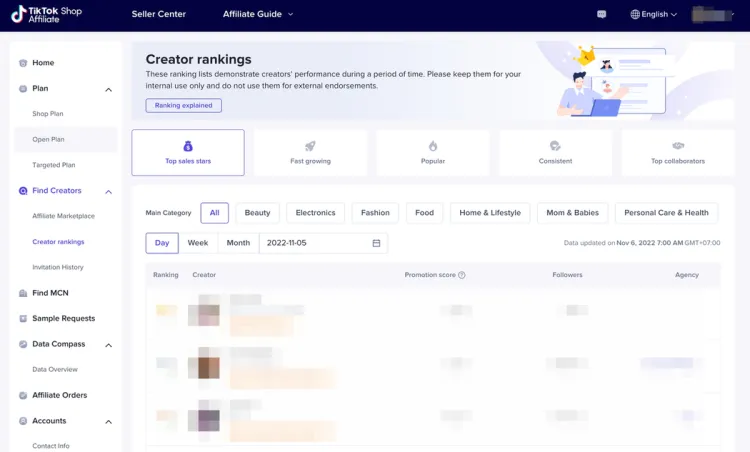The width and height of the screenshot is (750, 452).
Task: Open the messages chat icon in header
Action: pyautogui.click(x=602, y=14)
